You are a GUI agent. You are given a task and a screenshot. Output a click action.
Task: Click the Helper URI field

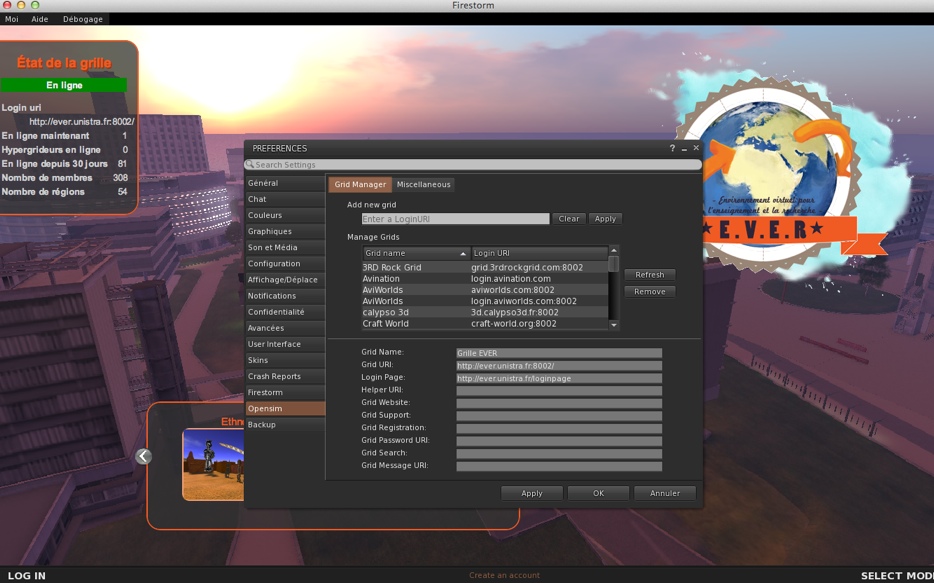[x=559, y=391]
